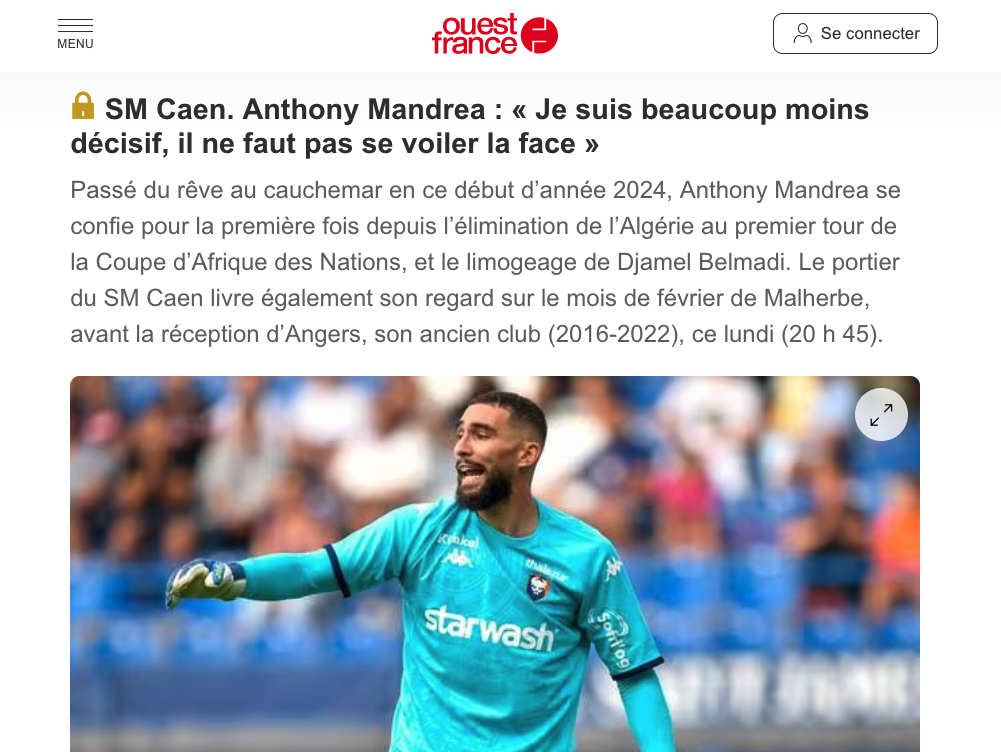Click the SM Caen crest on the jersey
The height and width of the screenshot is (752, 1001).
tap(539, 587)
